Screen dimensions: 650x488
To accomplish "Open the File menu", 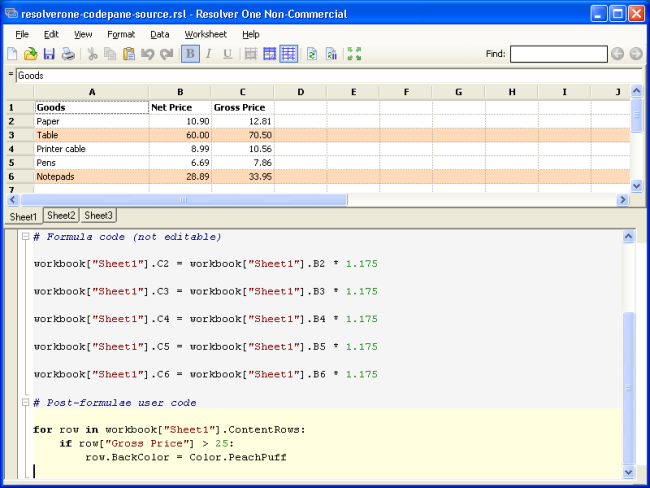I will click(x=22, y=34).
